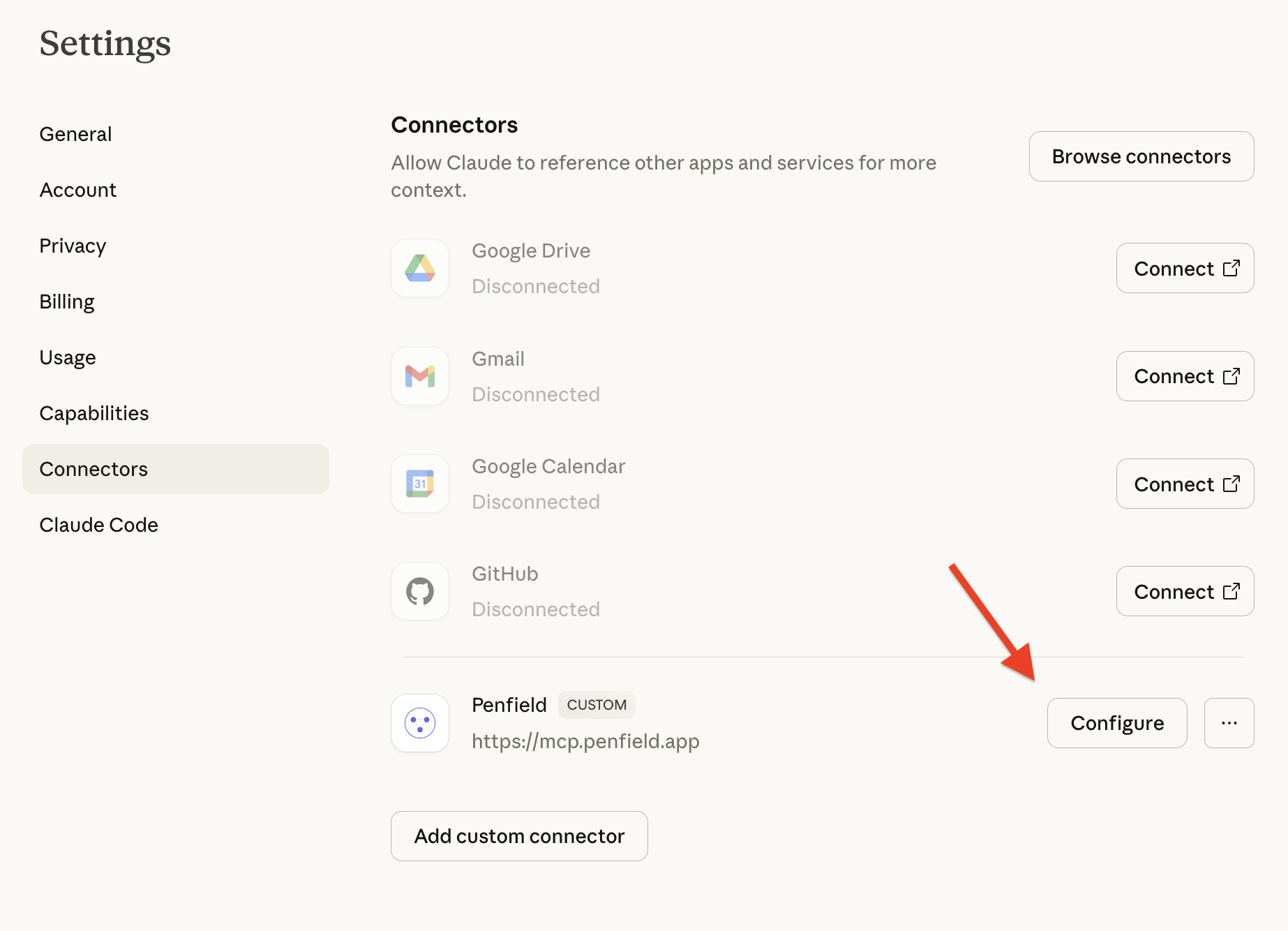Click the CUSTOM badge next to Penfield
The image size is (1288, 931).
(x=597, y=705)
